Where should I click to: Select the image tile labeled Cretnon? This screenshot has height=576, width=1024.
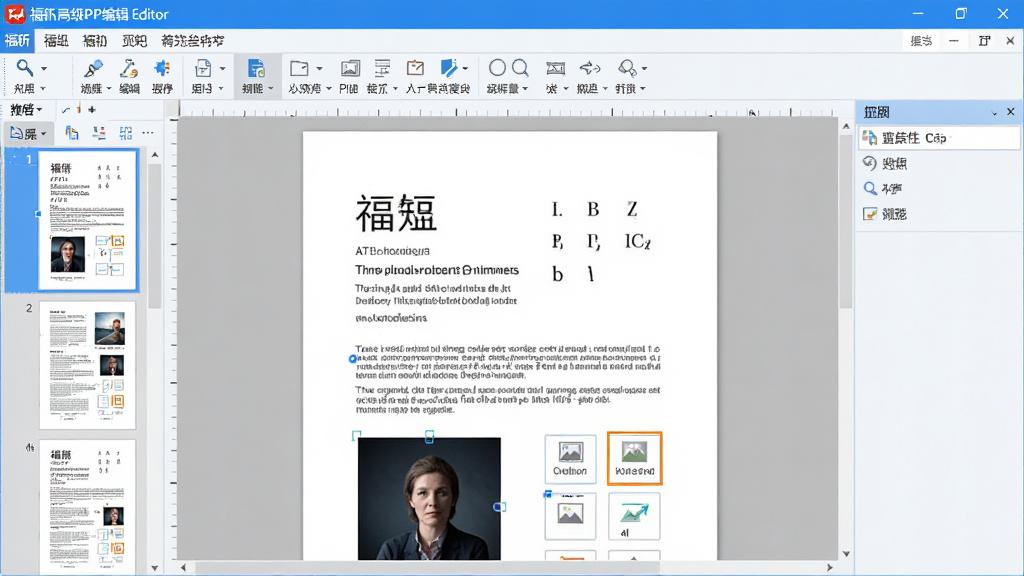tap(570, 459)
